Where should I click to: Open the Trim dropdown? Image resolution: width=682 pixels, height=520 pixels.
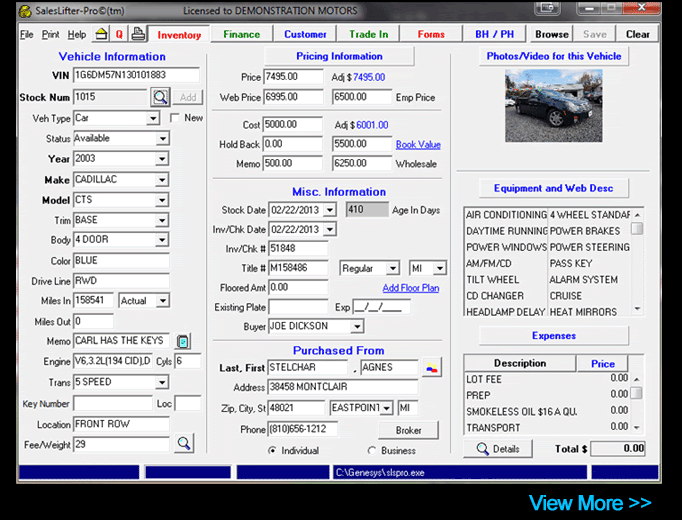(162, 220)
